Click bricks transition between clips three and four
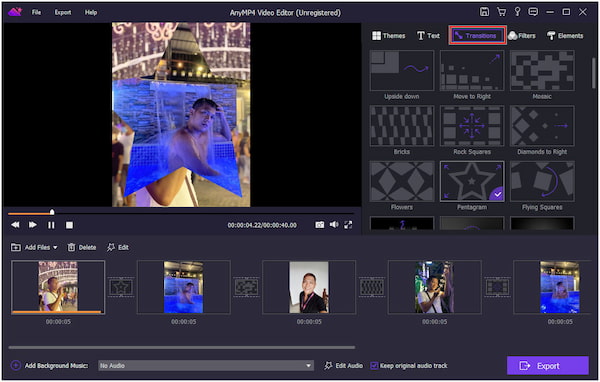The height and width of the screenshot is (382, 600). [372, 287]
